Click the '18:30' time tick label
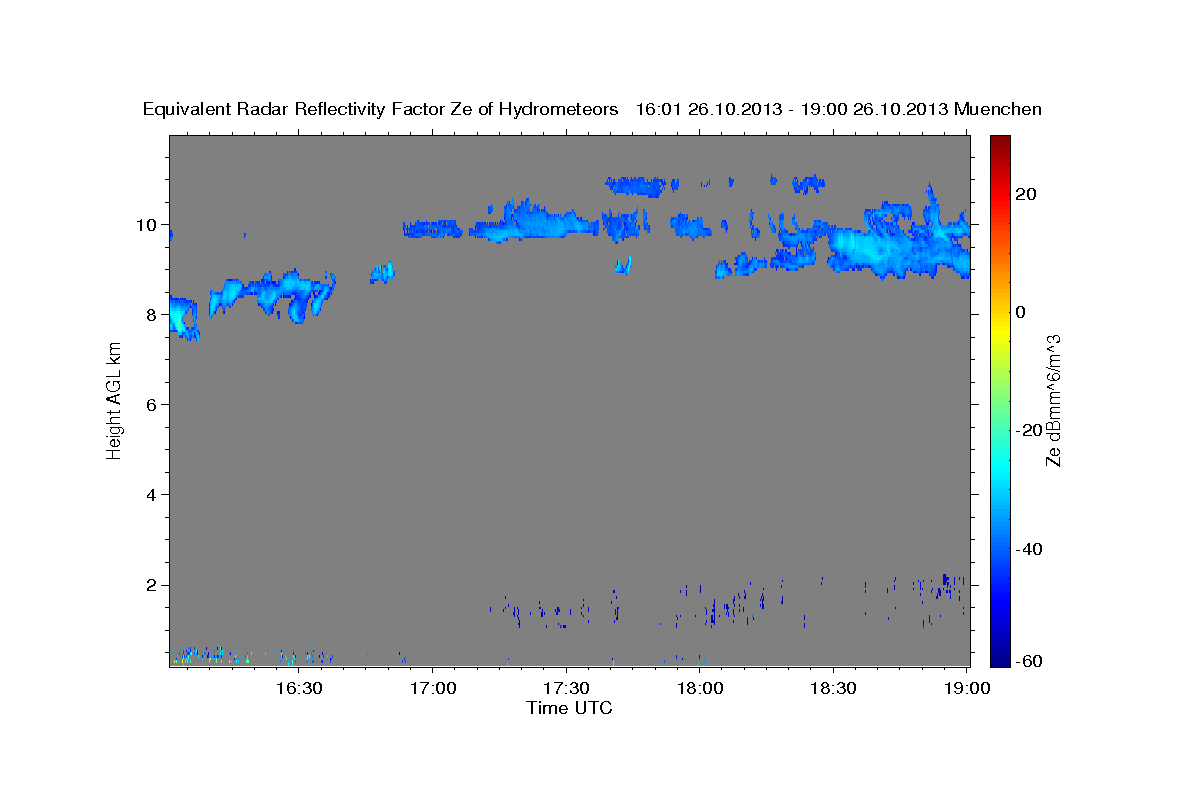Viewport: 1200px width, 800px height. point(834,688)
